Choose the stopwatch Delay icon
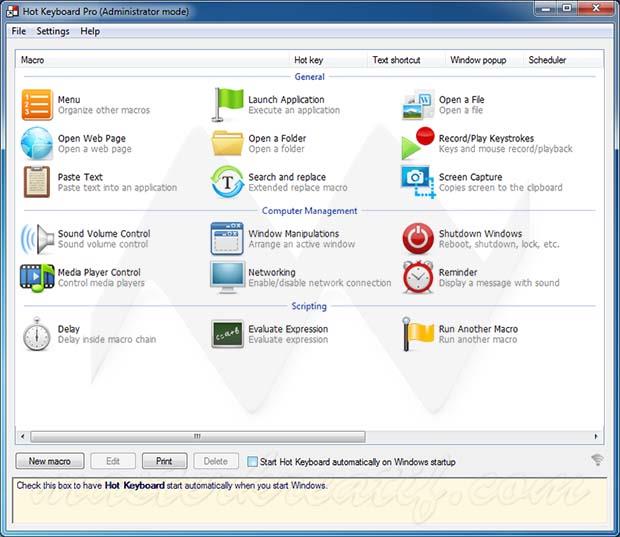The image size is (620, 537). pos(37,334)
